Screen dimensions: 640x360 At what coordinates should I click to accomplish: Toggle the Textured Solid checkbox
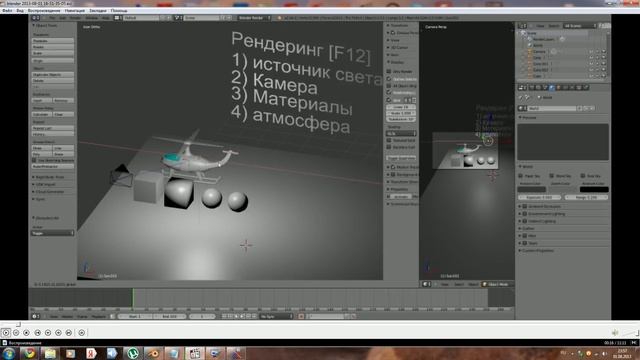click(x=389, y=140)
